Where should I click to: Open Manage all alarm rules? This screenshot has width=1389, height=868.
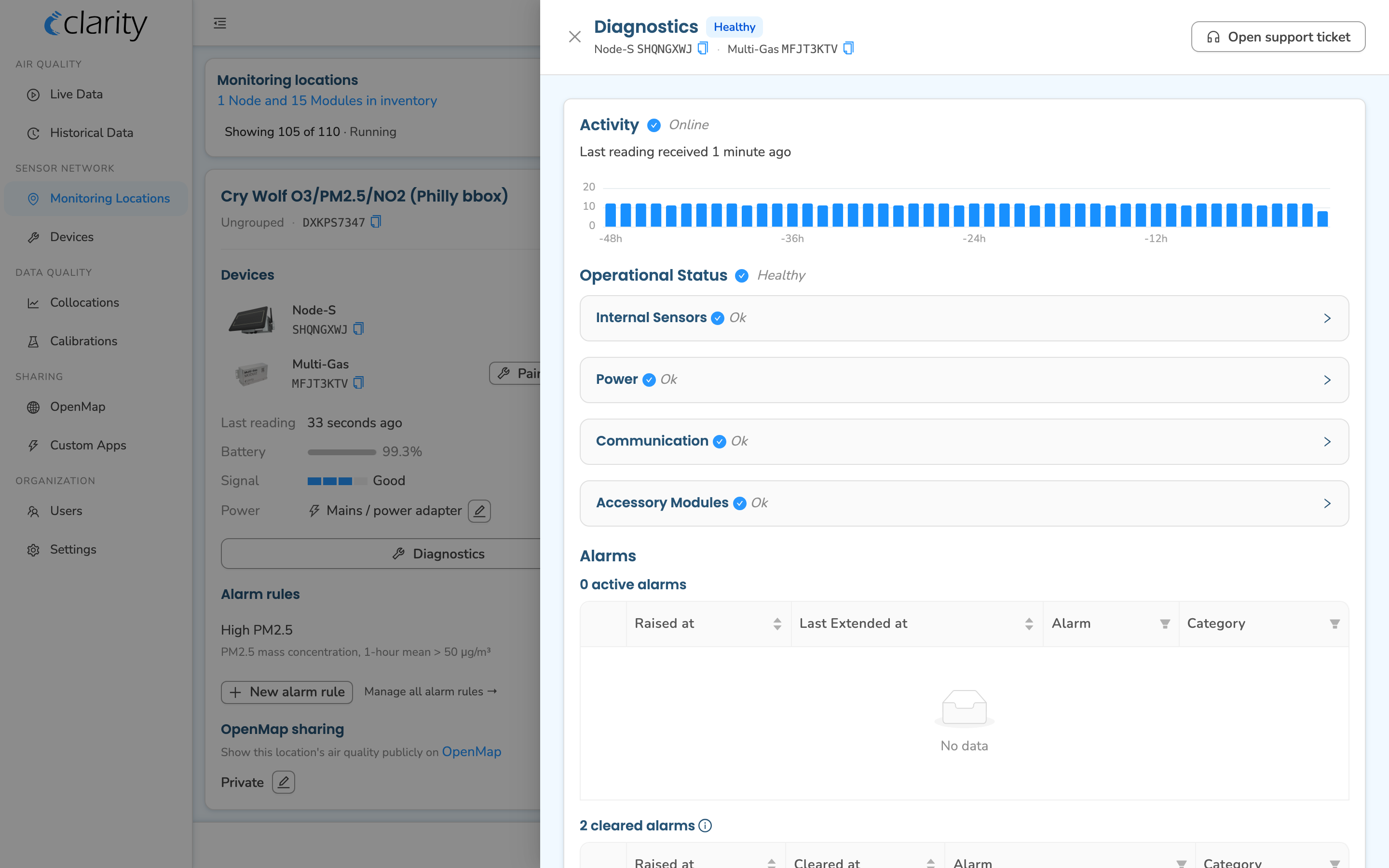(431, 692)
